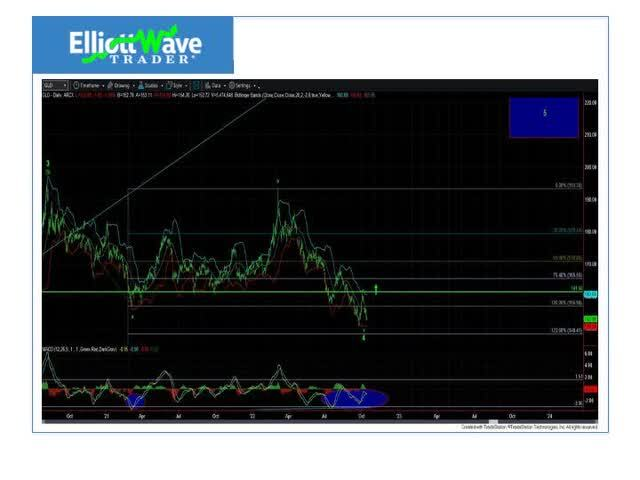This screenshot has width=640, height=480.
Task: Click the blue box labeled 5
Action: pyautogui.click(x=544, y=116)
